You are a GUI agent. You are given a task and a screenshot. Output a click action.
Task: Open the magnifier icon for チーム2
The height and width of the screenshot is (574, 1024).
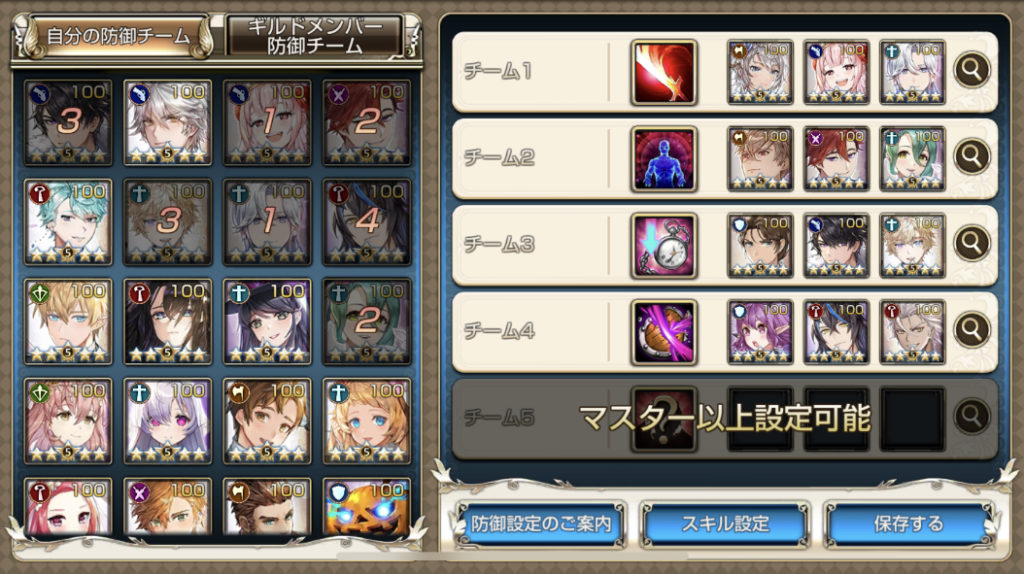[971, 157]
